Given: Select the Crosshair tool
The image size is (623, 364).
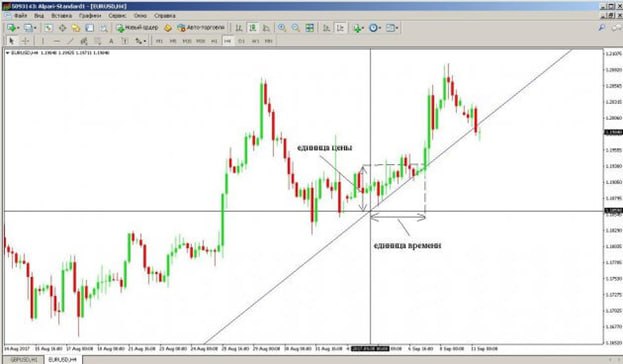Looking at the screenshot, I should pyautogui.click(x=25, y=41).
